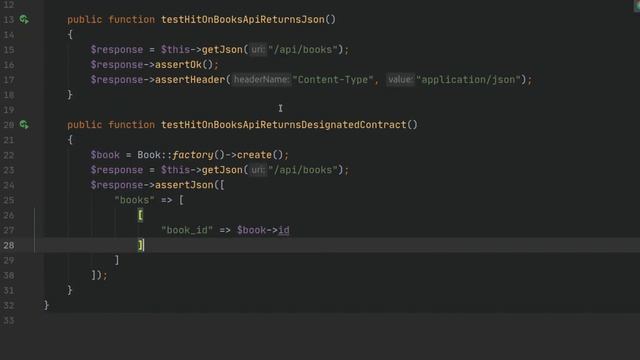
Task: Click the "/api/books" string on line 15
Action: [x=302, y=50]
